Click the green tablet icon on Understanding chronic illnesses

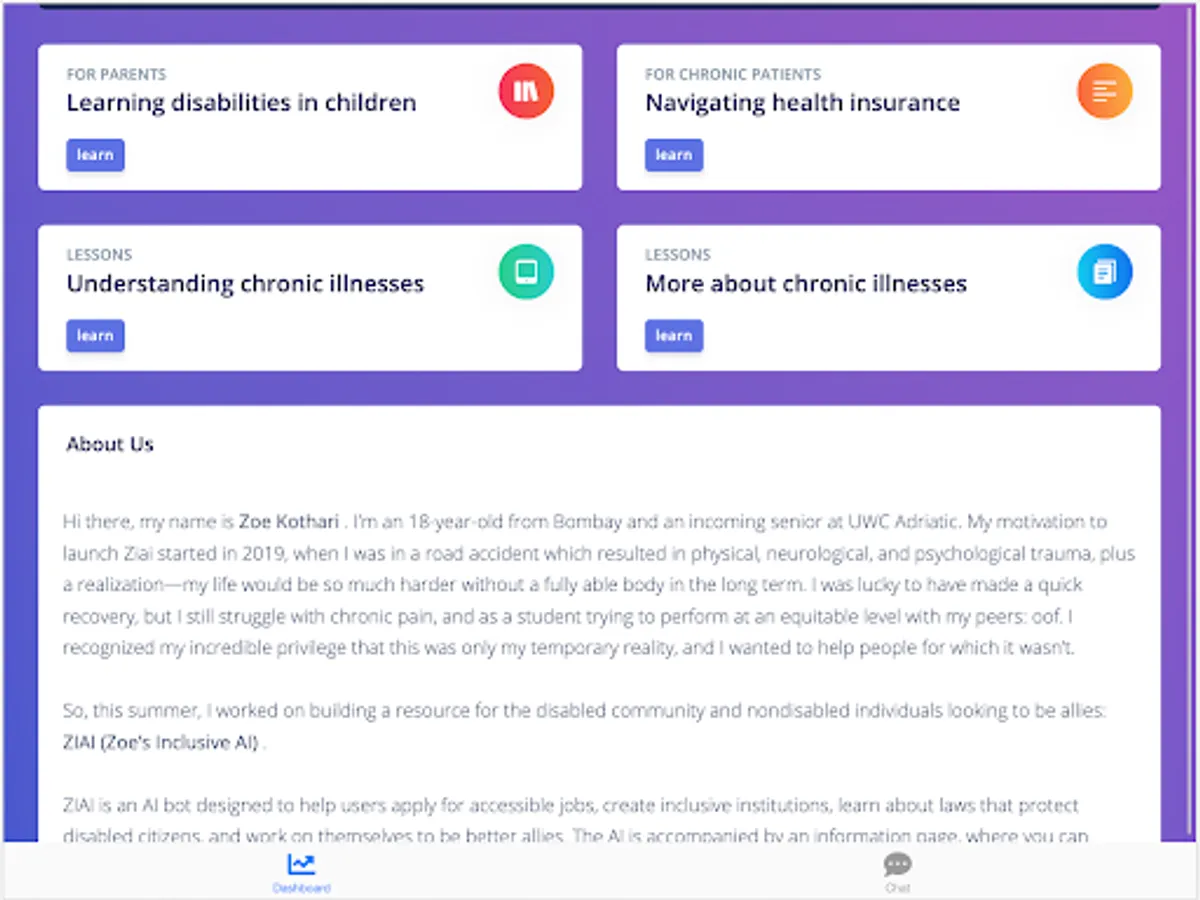point(526,272)
